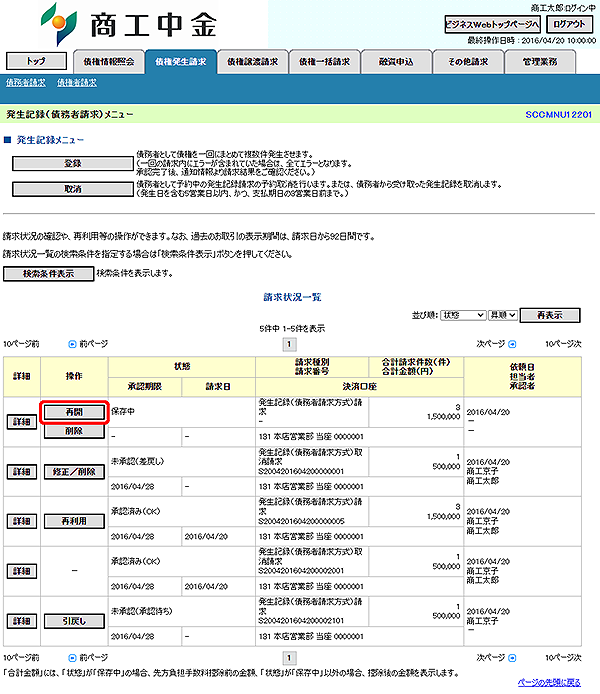Click top 10ページ前 link

[x=21, y=344]
